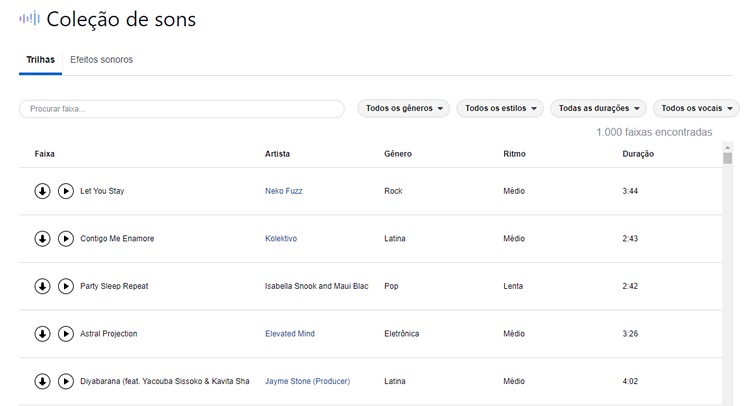Download the track Party Sleep Repeat

(x=42, y=286)
